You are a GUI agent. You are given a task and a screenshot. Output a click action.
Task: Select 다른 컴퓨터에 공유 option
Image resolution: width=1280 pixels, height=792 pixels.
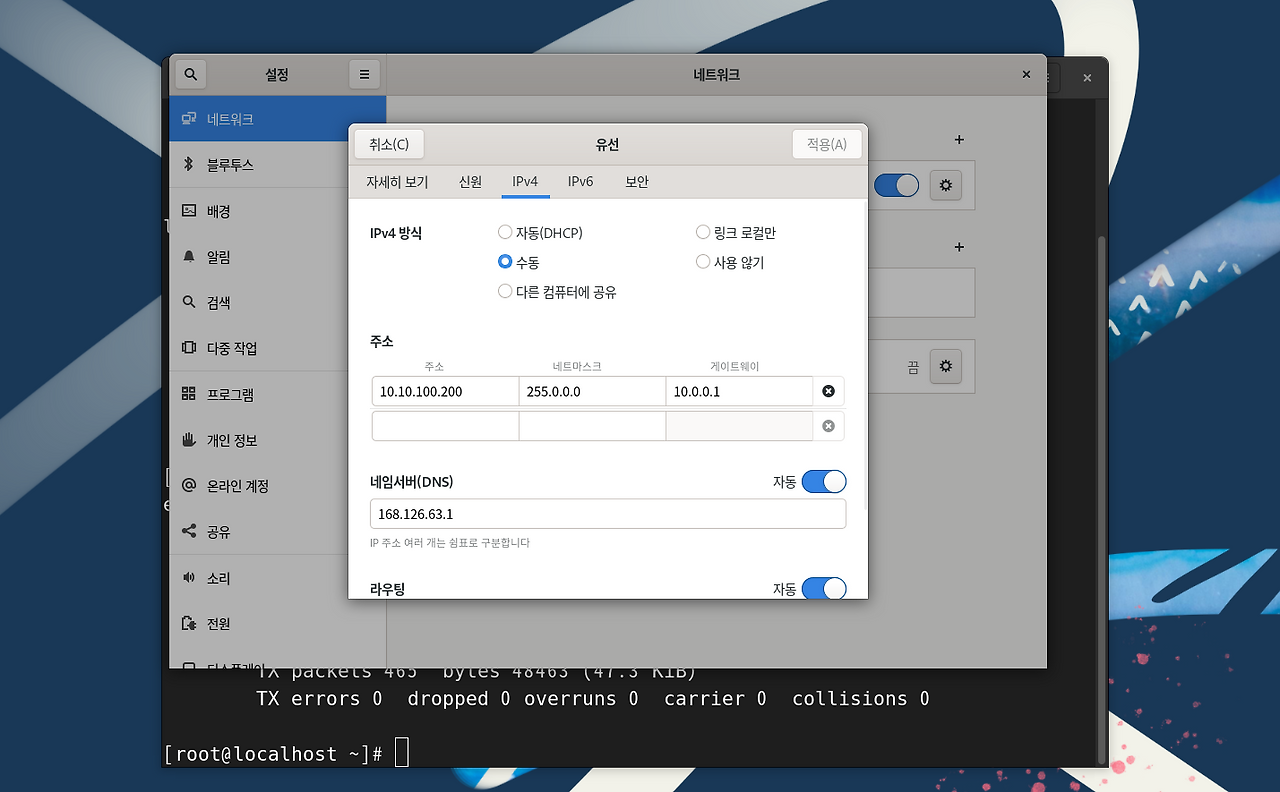coord(557,292)
